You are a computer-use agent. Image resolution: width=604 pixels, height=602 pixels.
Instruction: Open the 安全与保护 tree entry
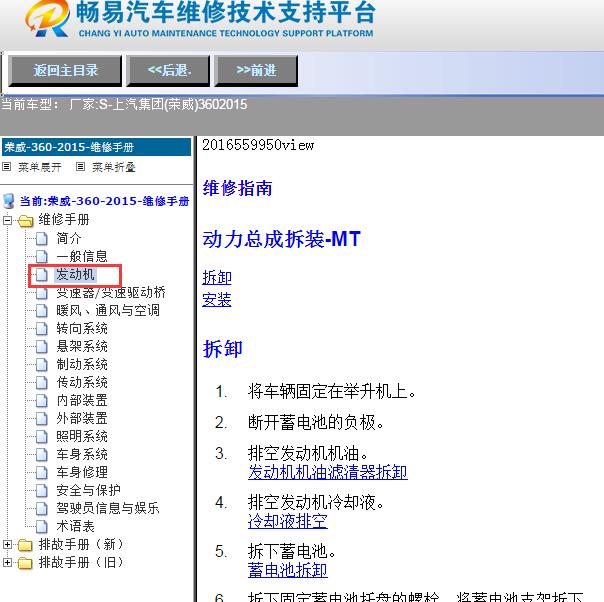[x=88, y=490]
